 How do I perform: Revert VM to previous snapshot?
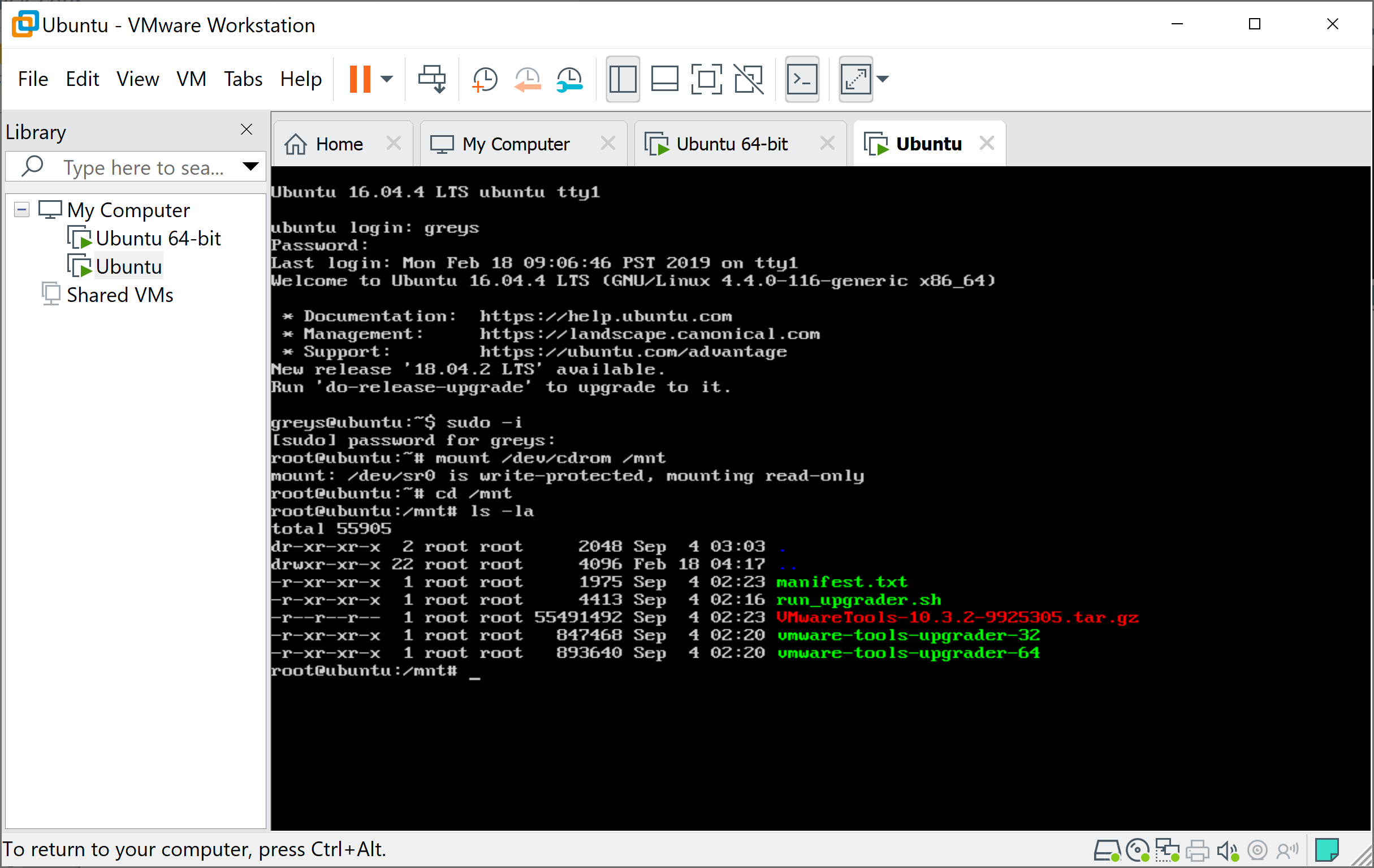527,79
